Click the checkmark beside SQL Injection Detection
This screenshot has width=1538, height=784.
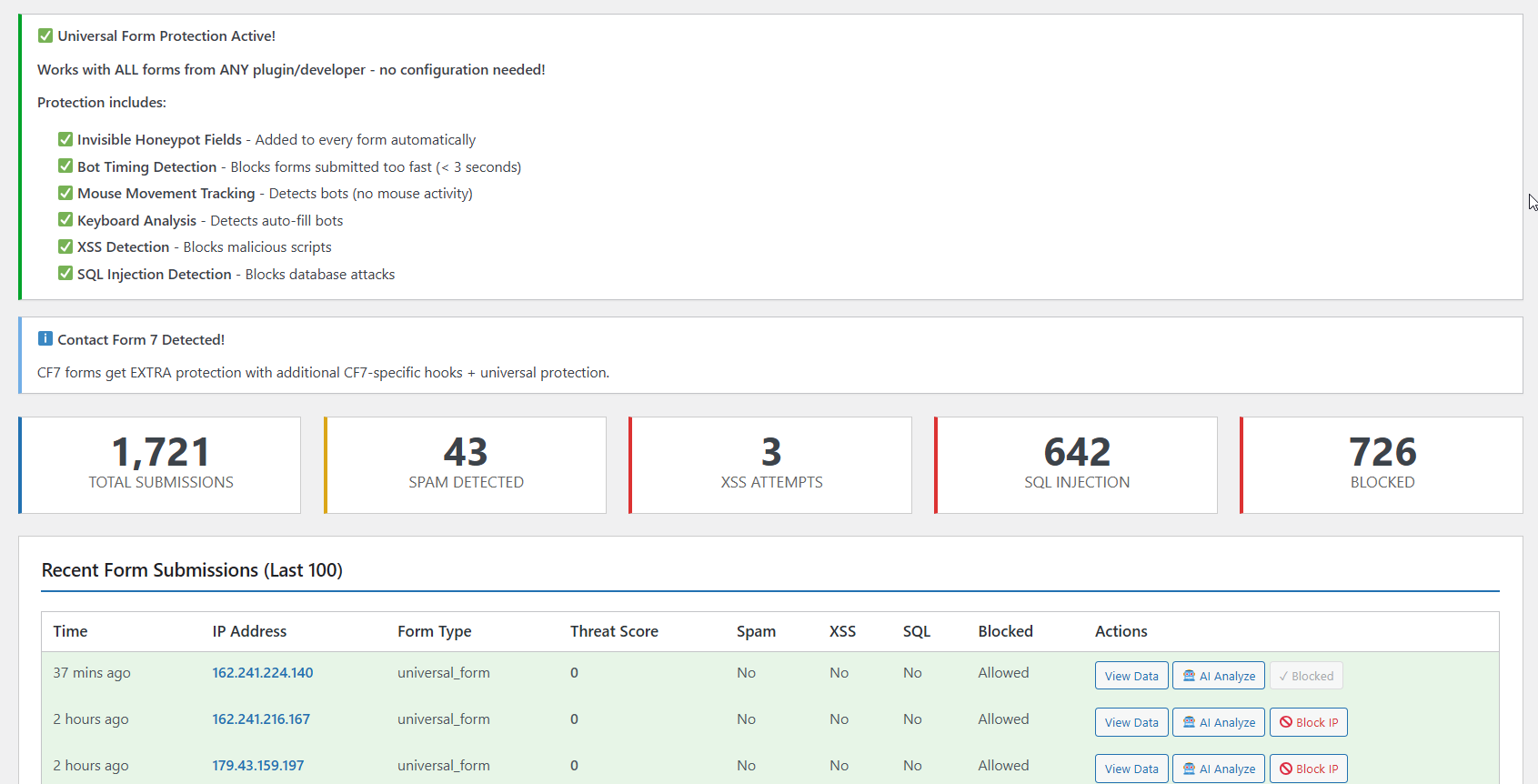click(65, 274)
